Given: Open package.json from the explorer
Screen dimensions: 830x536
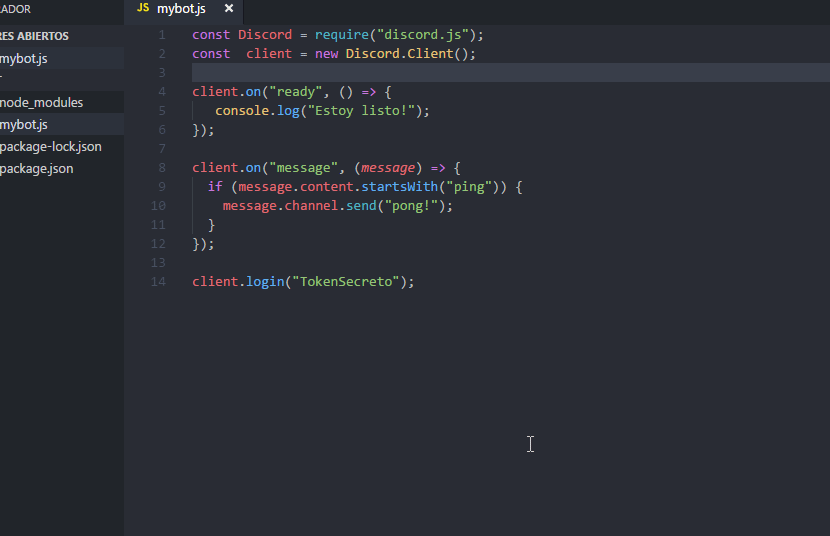Looking at the screenshot, I should (x=37, y=169).
